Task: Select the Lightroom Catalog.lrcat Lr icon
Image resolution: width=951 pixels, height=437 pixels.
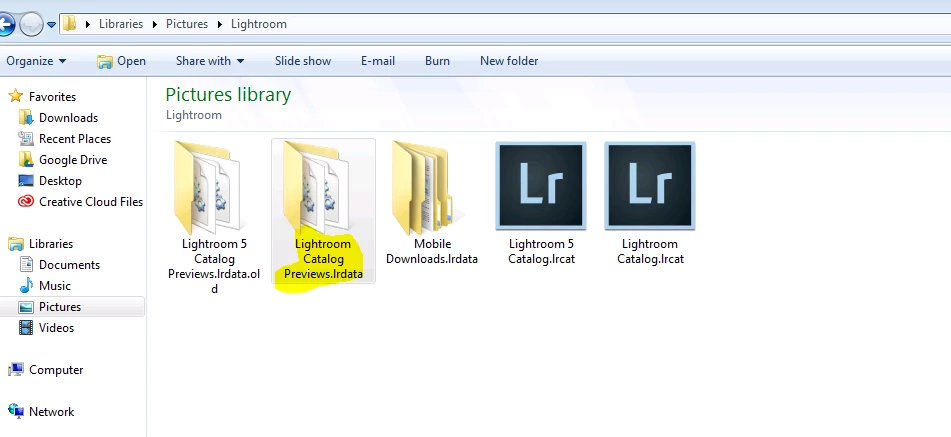Action: point(650,186)
